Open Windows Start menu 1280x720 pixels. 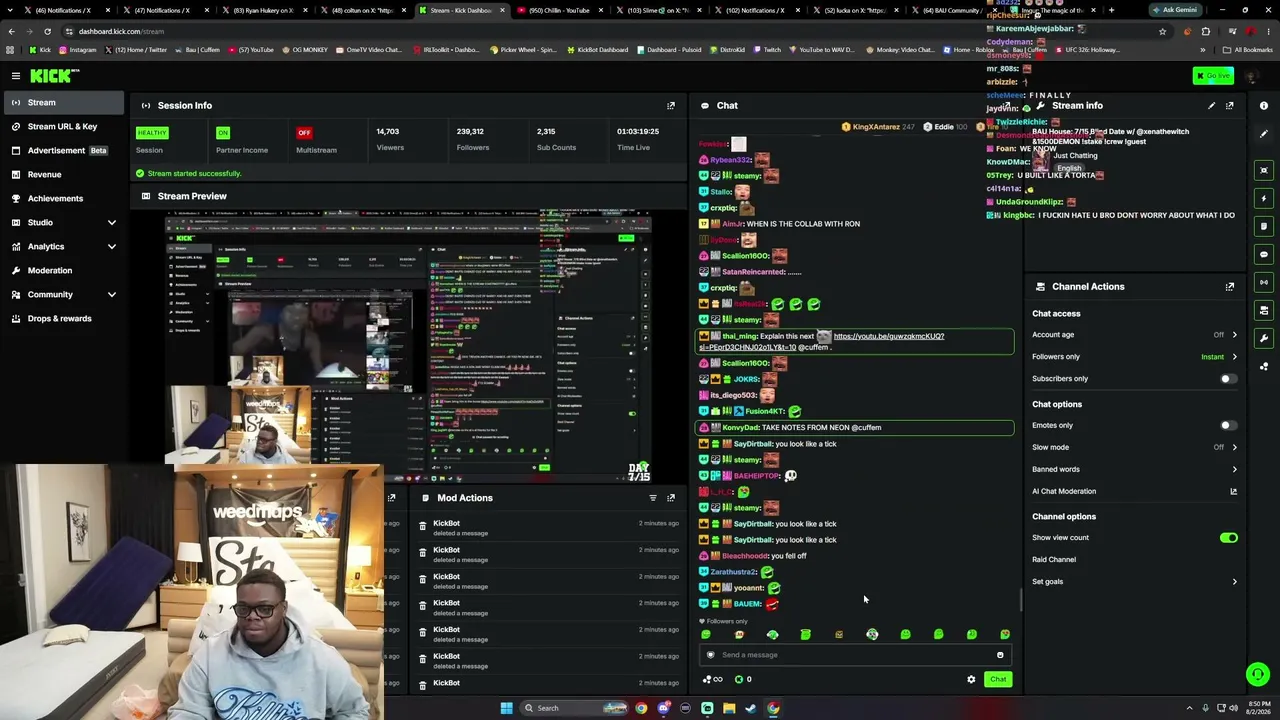click(507, 708)
